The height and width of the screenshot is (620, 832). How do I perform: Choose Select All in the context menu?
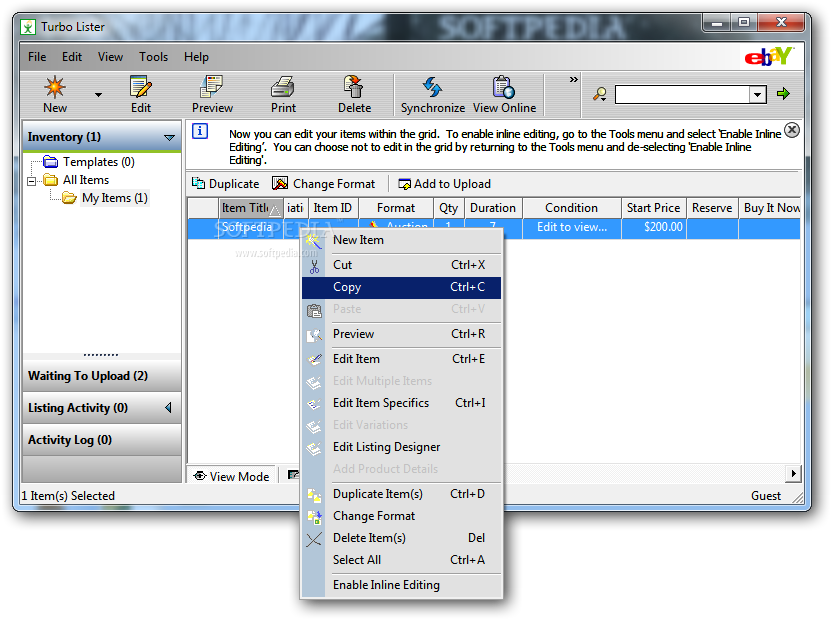tap(402, 560)
